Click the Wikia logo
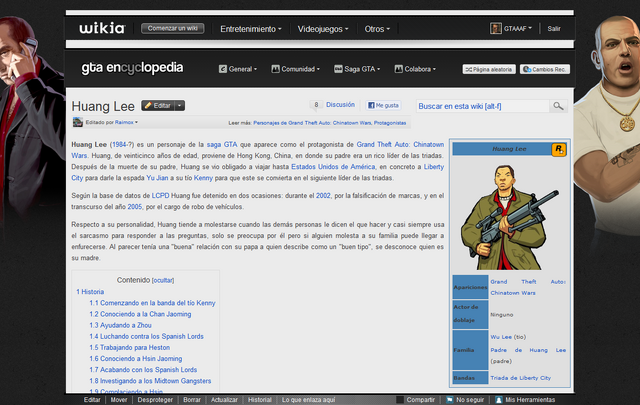The height and width of the screenshot is (405, 640). pos(102,28)
